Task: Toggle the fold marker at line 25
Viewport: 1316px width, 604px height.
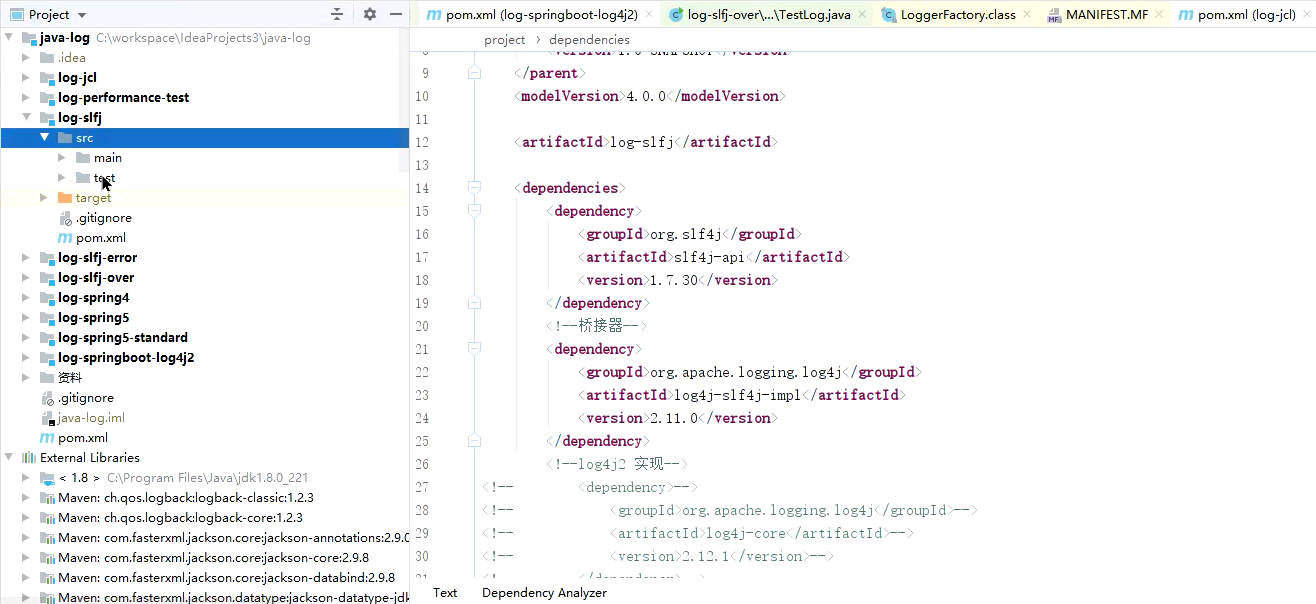Action: (x=474, y=441)
